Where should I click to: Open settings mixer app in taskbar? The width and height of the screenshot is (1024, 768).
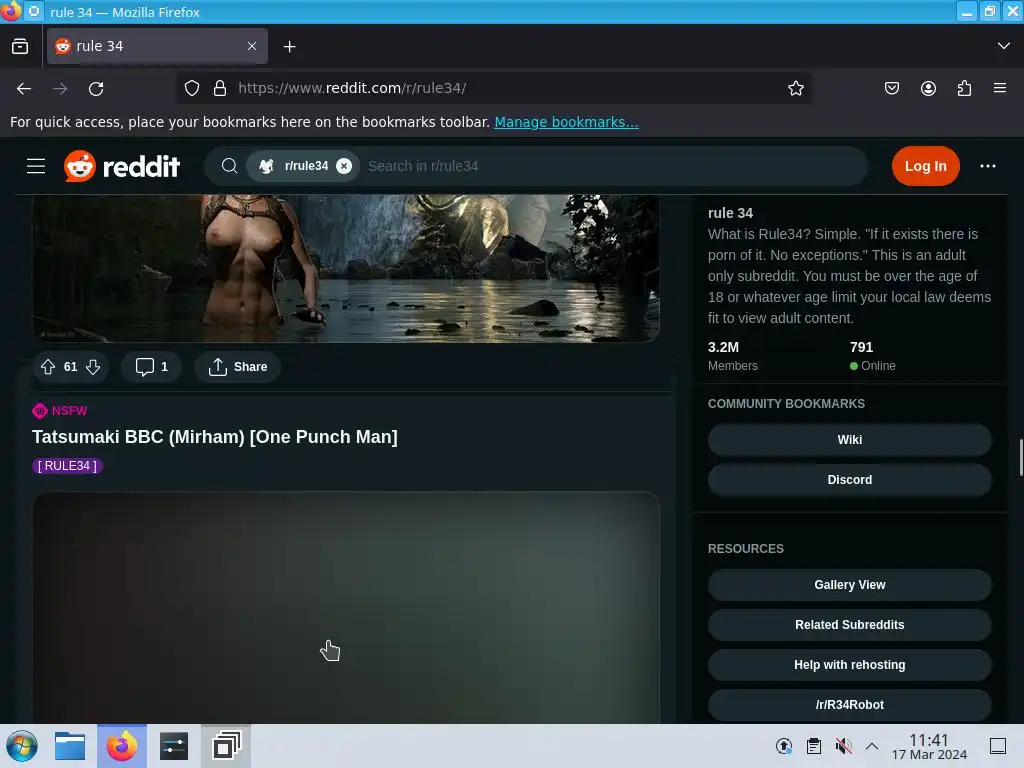click(174, 746)
